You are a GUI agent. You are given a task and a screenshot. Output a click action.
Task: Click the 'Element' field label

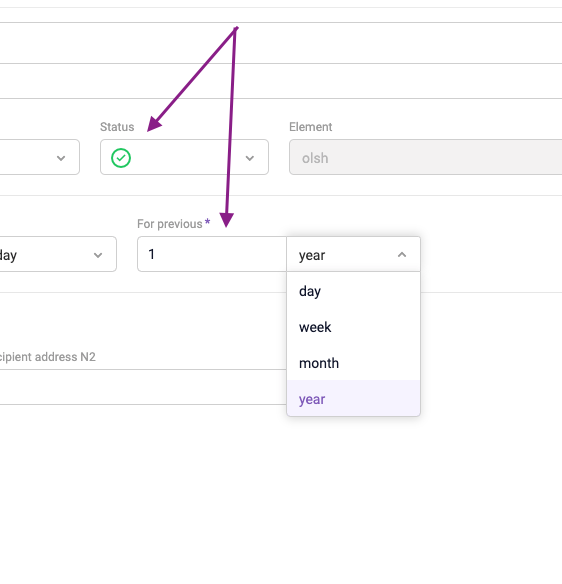[x=310, y=127]
